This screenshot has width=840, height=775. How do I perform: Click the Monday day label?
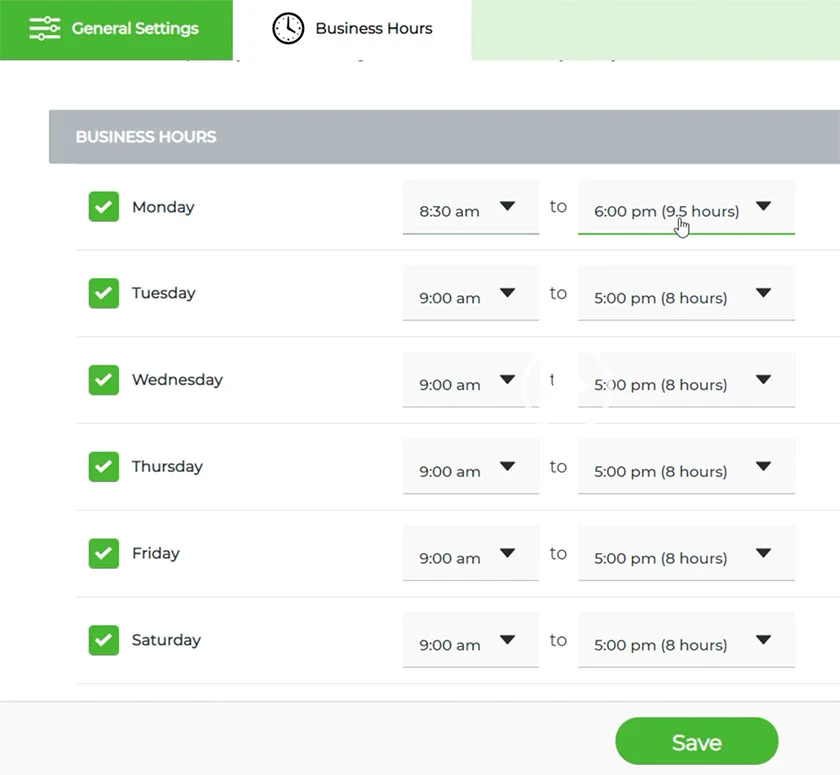click(x=163, y=207)
